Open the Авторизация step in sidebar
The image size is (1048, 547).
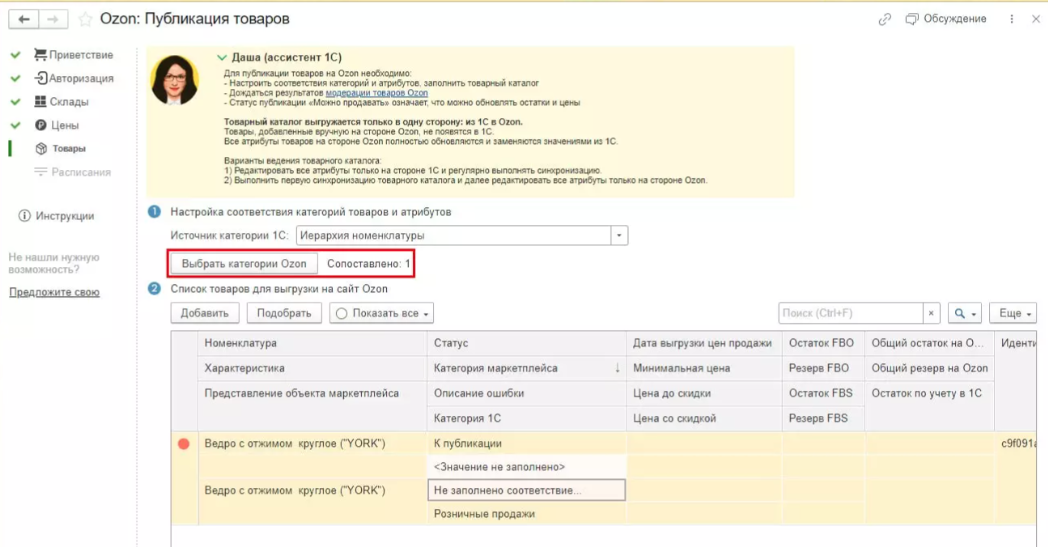(x=74, y=78)
